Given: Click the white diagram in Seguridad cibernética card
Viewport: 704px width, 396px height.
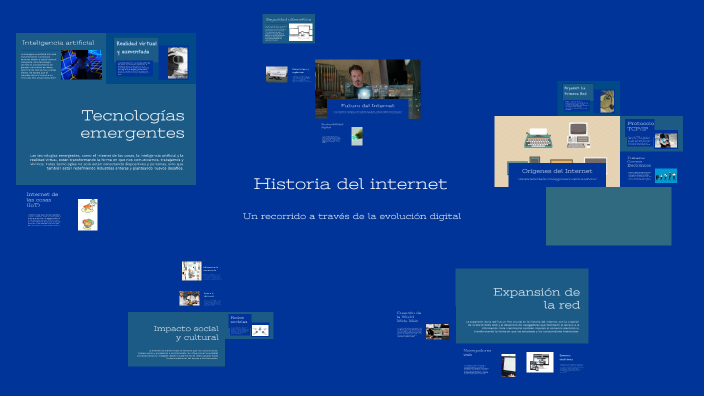Looking at the screenshot, I should point(300,32).
